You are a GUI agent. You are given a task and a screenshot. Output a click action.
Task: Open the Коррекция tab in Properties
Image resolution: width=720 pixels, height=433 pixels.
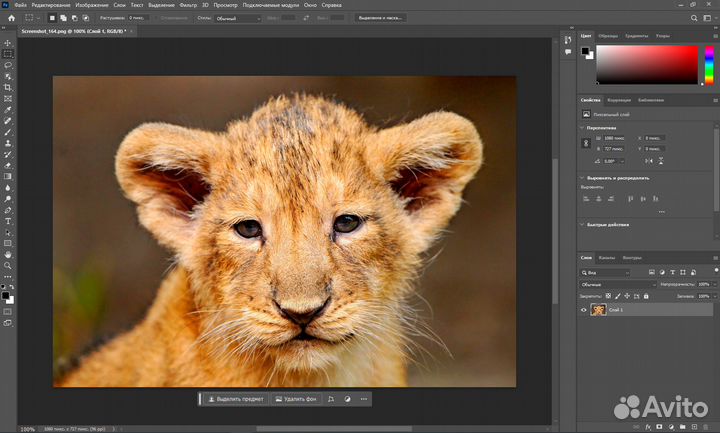pos(619,100)
